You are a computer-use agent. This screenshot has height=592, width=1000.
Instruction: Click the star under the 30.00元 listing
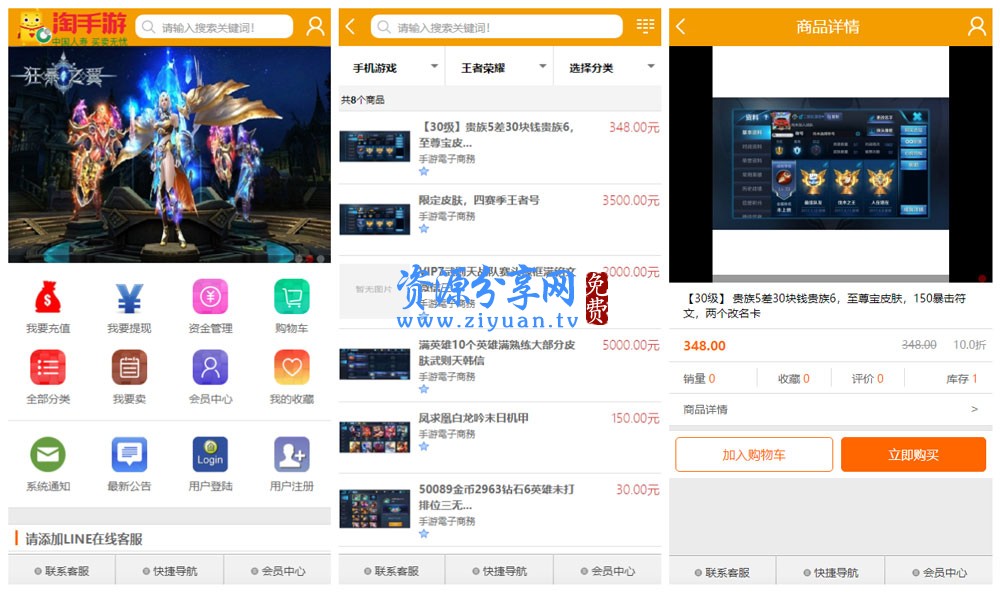click(x=424, y=533)
